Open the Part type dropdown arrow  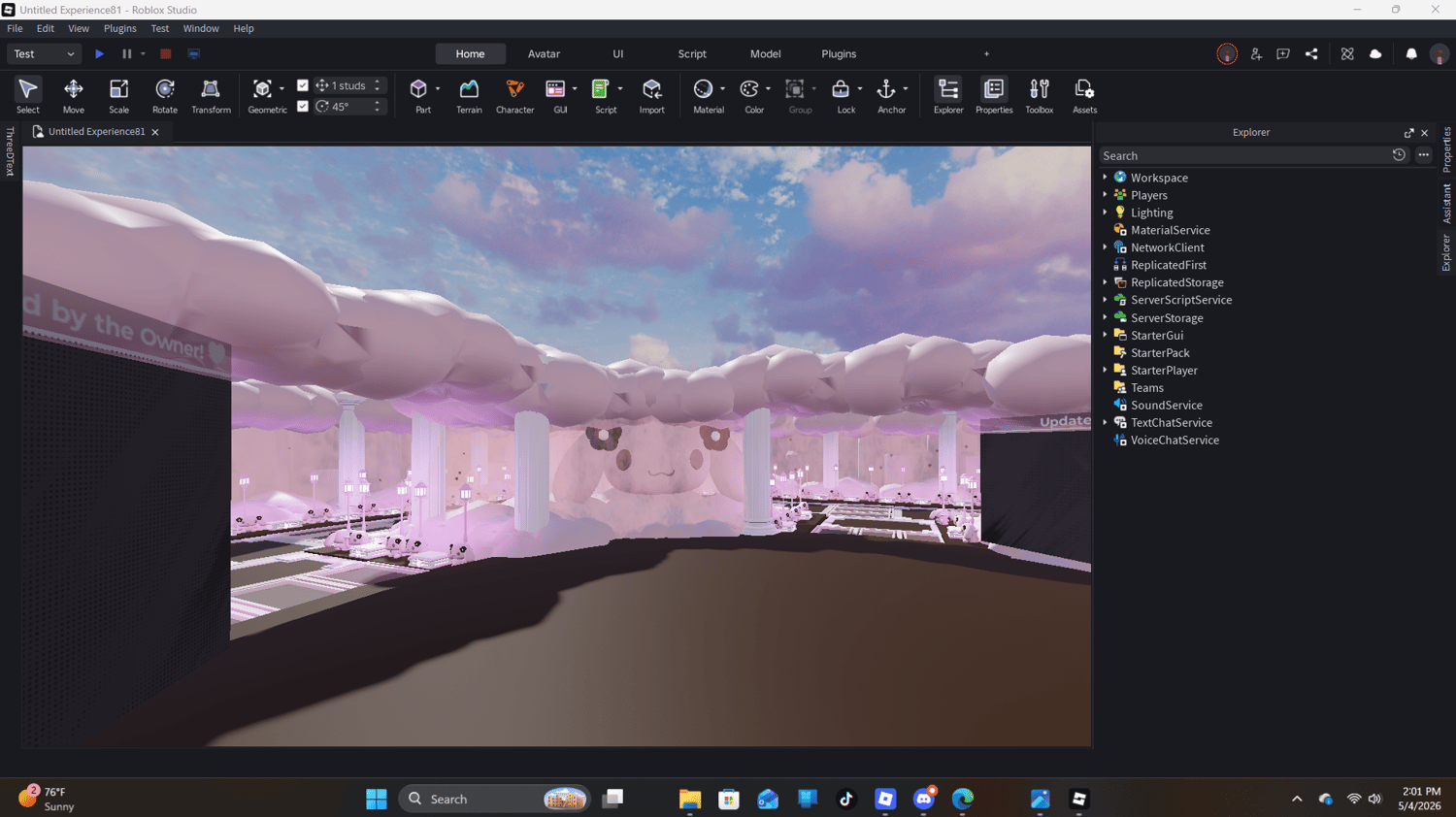[x=438, y=89]
